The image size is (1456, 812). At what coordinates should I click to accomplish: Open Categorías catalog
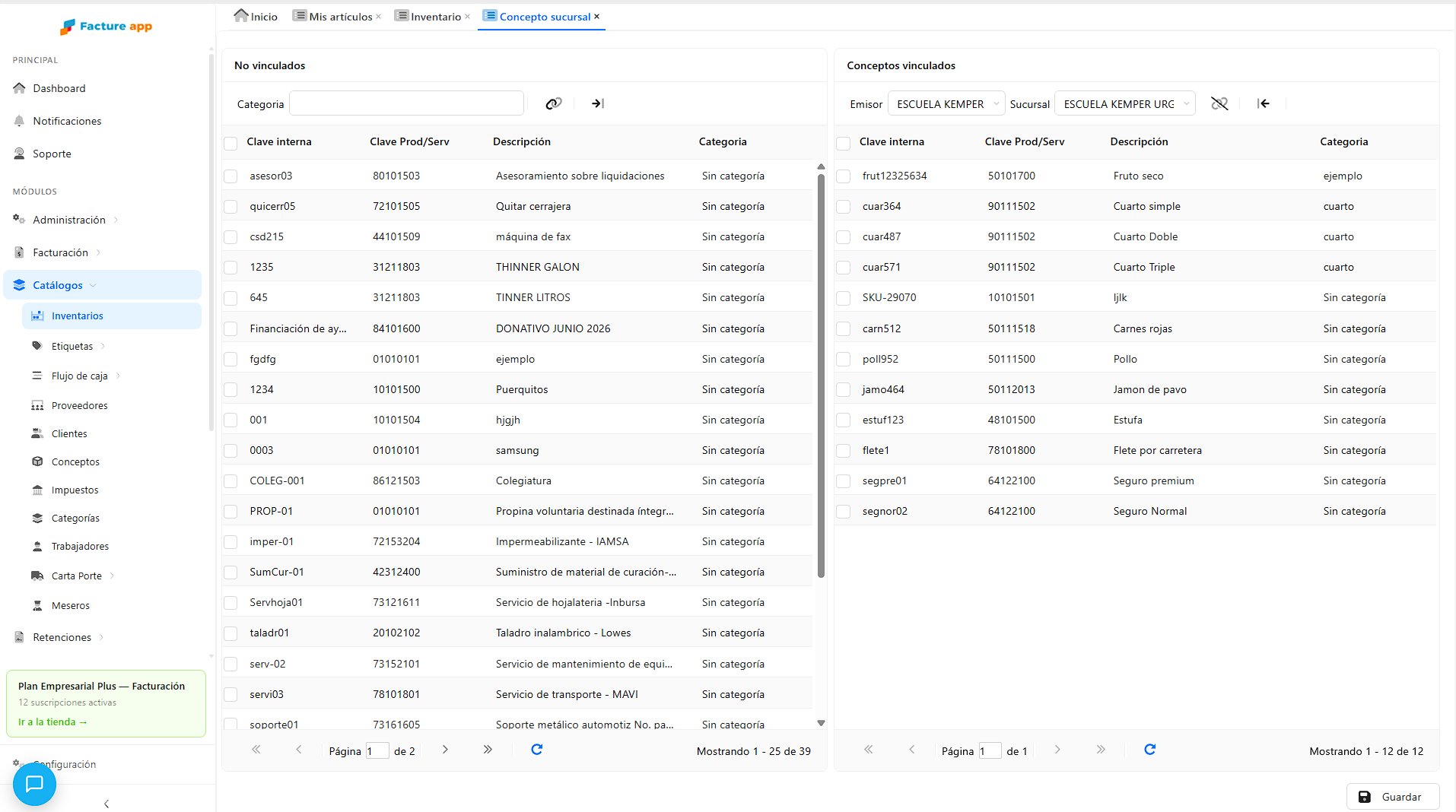(x=75, y=518)
